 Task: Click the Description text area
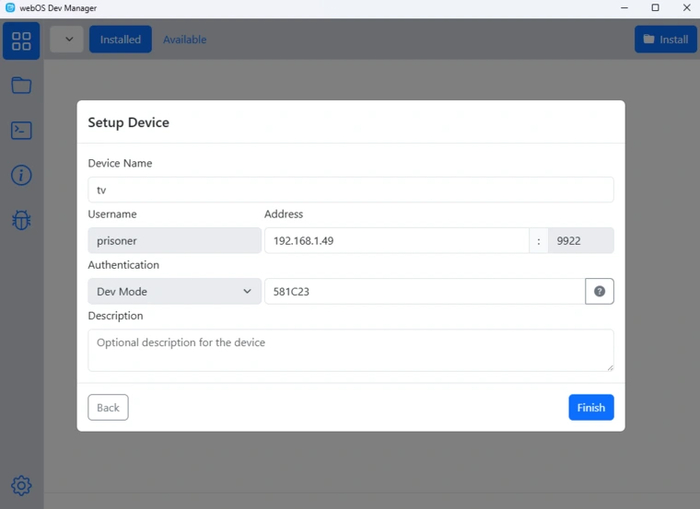coord(350,350)
